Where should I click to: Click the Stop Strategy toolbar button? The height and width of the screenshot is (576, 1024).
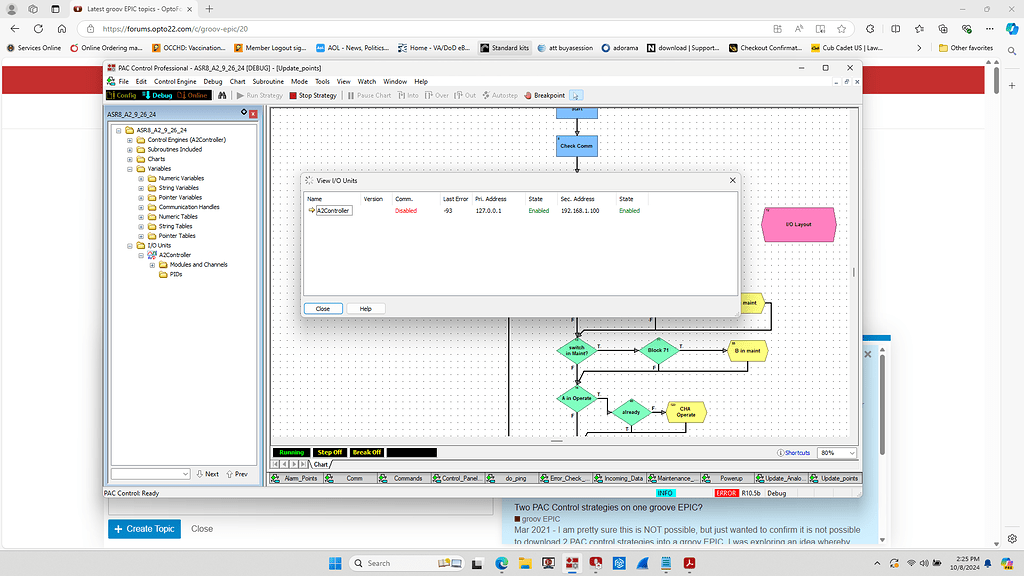[313, 95]
